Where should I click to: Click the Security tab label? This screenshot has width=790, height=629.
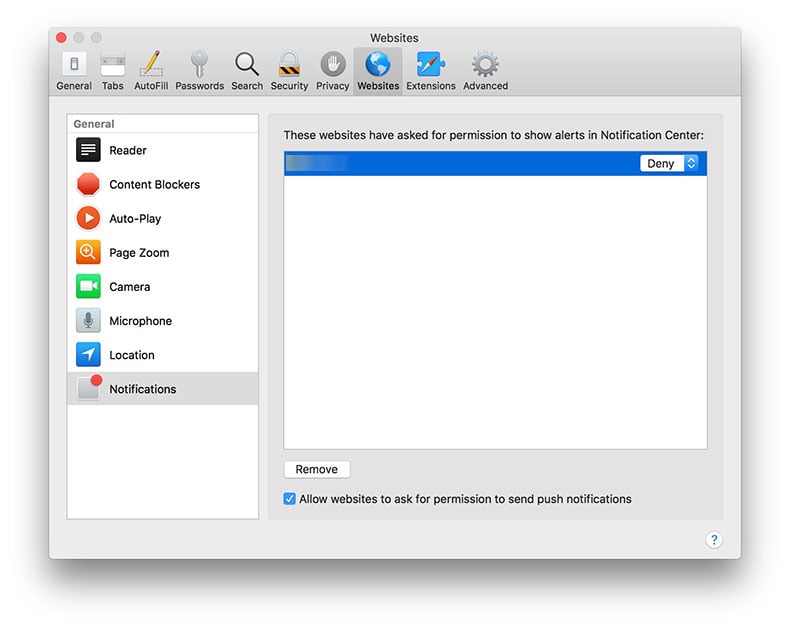click(289, 86)
